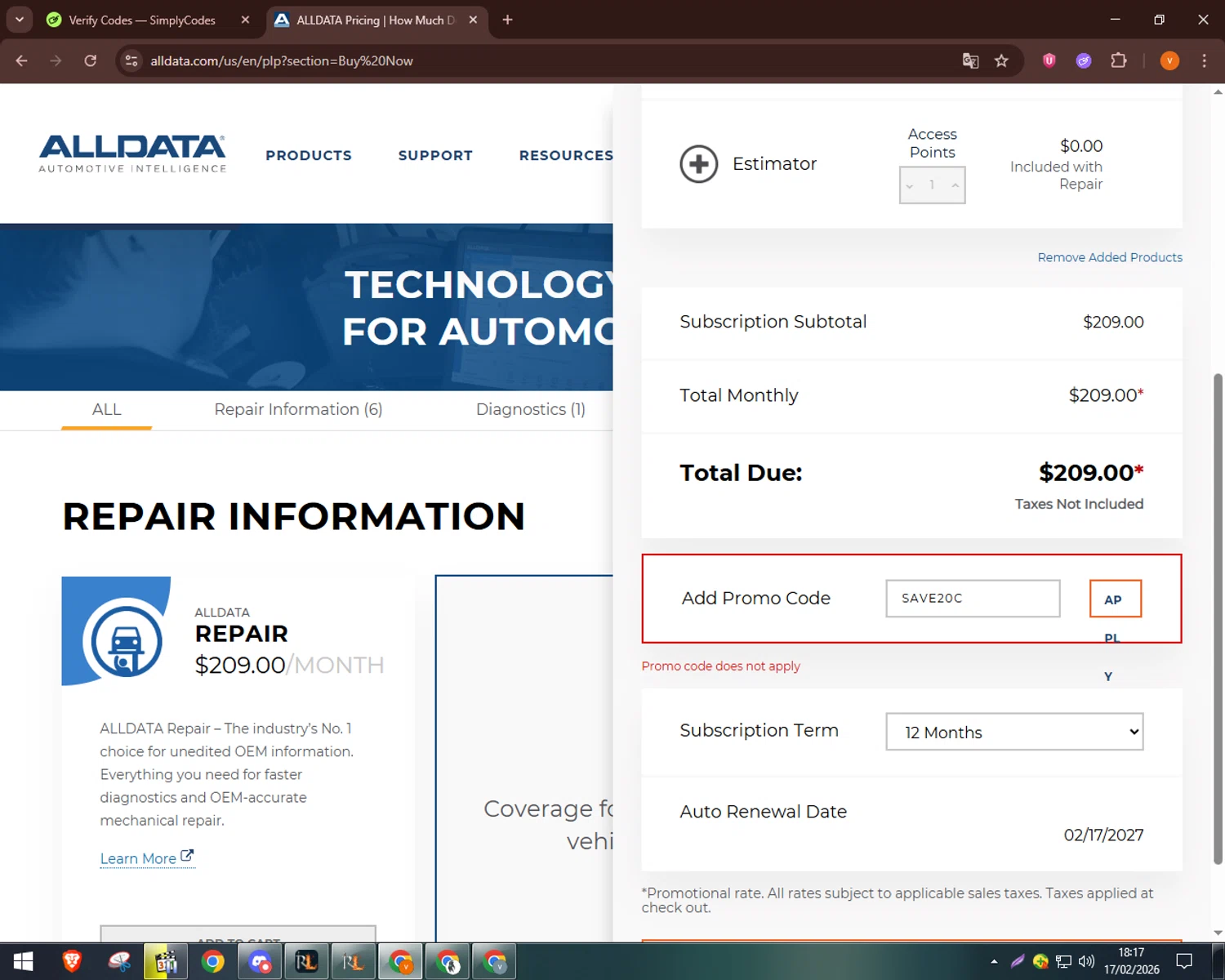Click the scrollbar up arrow

click(1218, 91)
